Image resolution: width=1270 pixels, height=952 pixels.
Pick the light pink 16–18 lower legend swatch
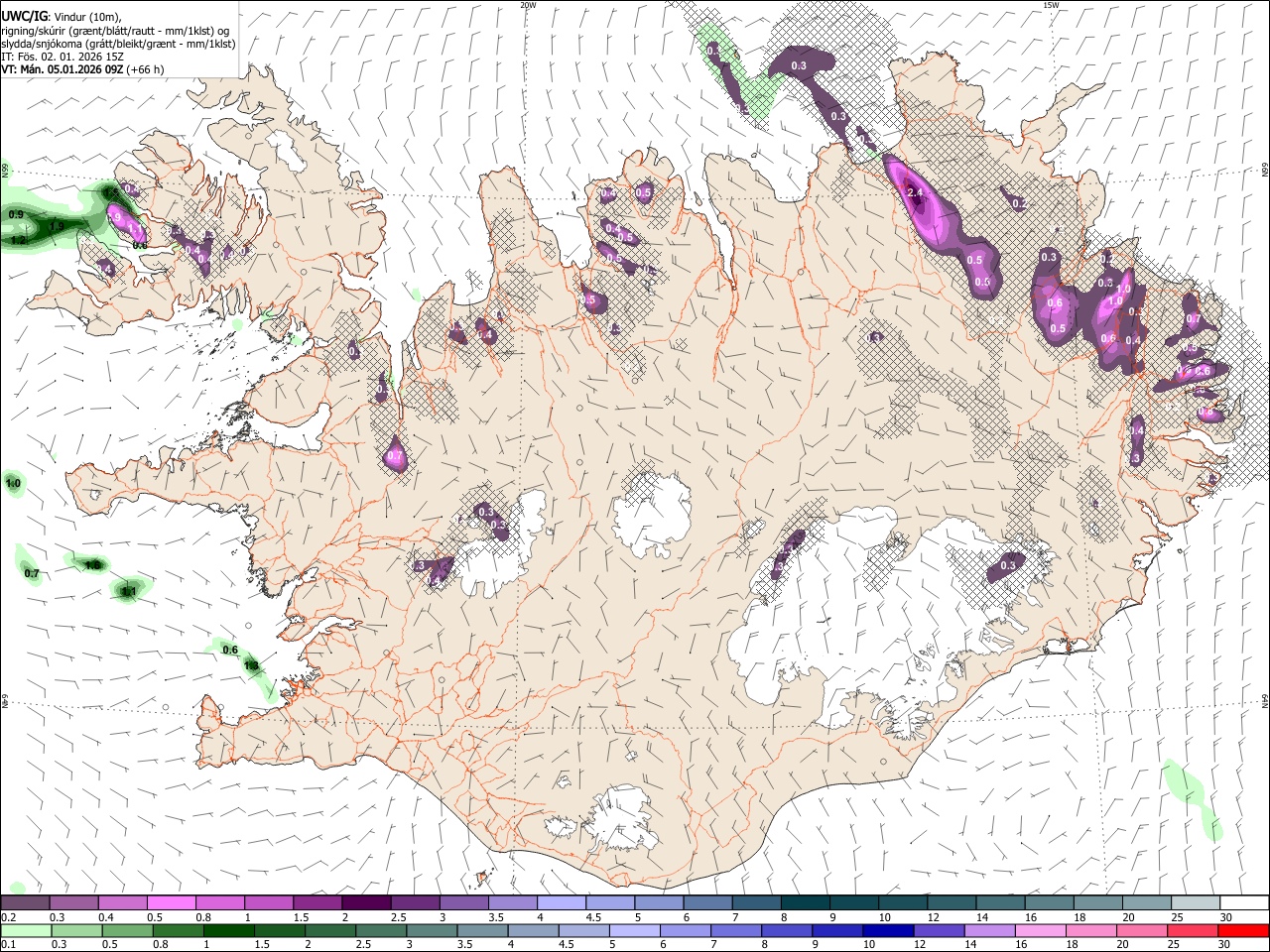[x=1040, y=930]
